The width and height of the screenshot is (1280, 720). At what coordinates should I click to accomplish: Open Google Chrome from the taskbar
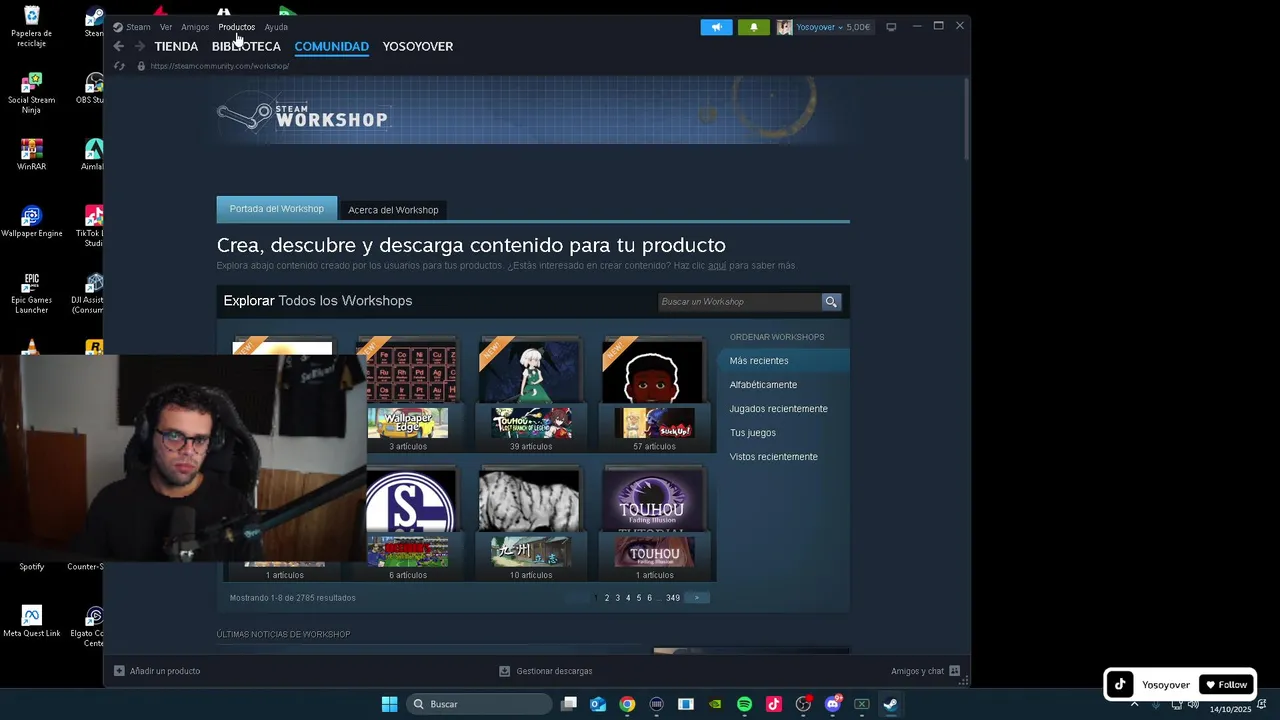pyautogui.click(x=627, y=704)
